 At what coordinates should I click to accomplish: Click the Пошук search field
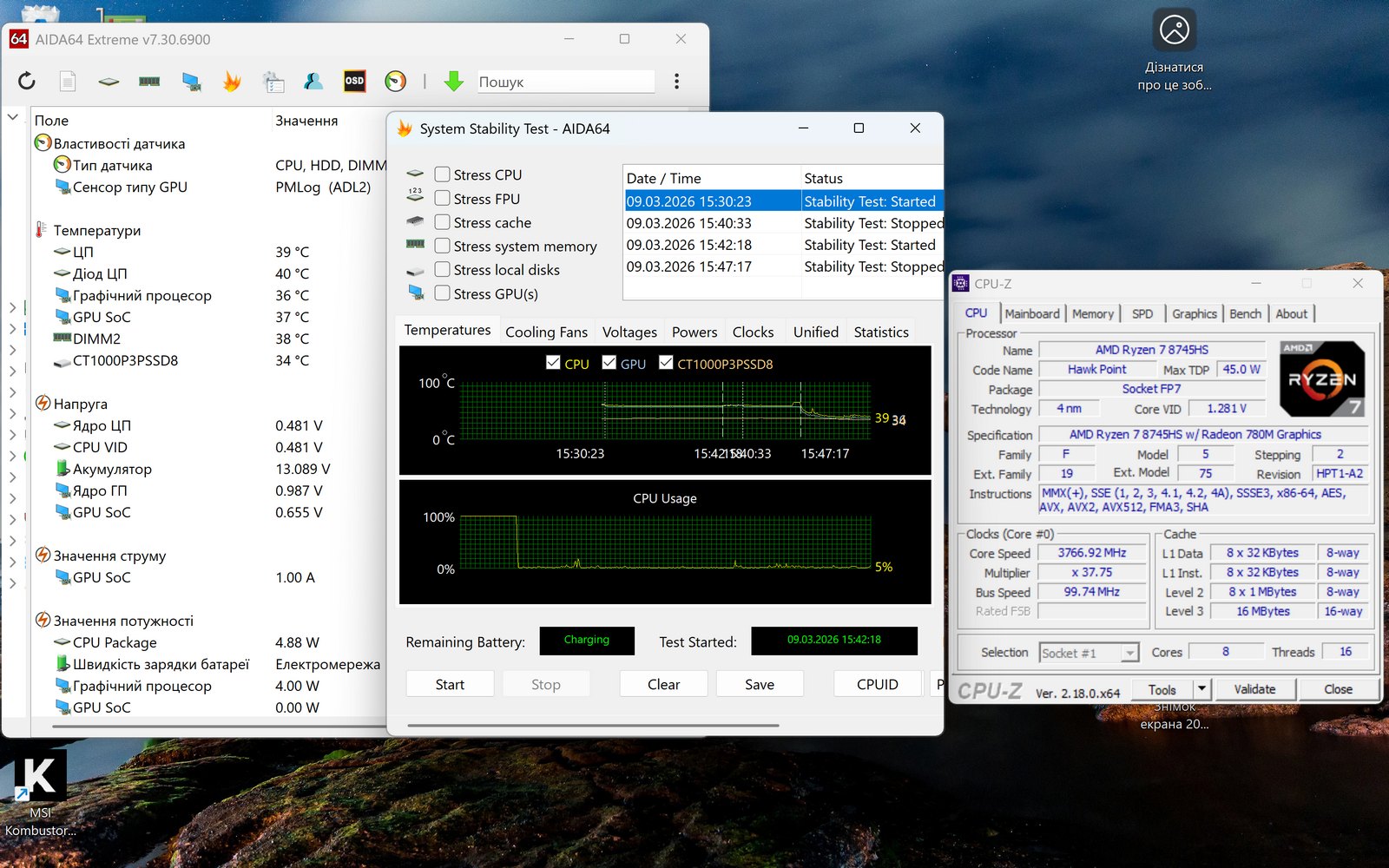tap(565, 82)
